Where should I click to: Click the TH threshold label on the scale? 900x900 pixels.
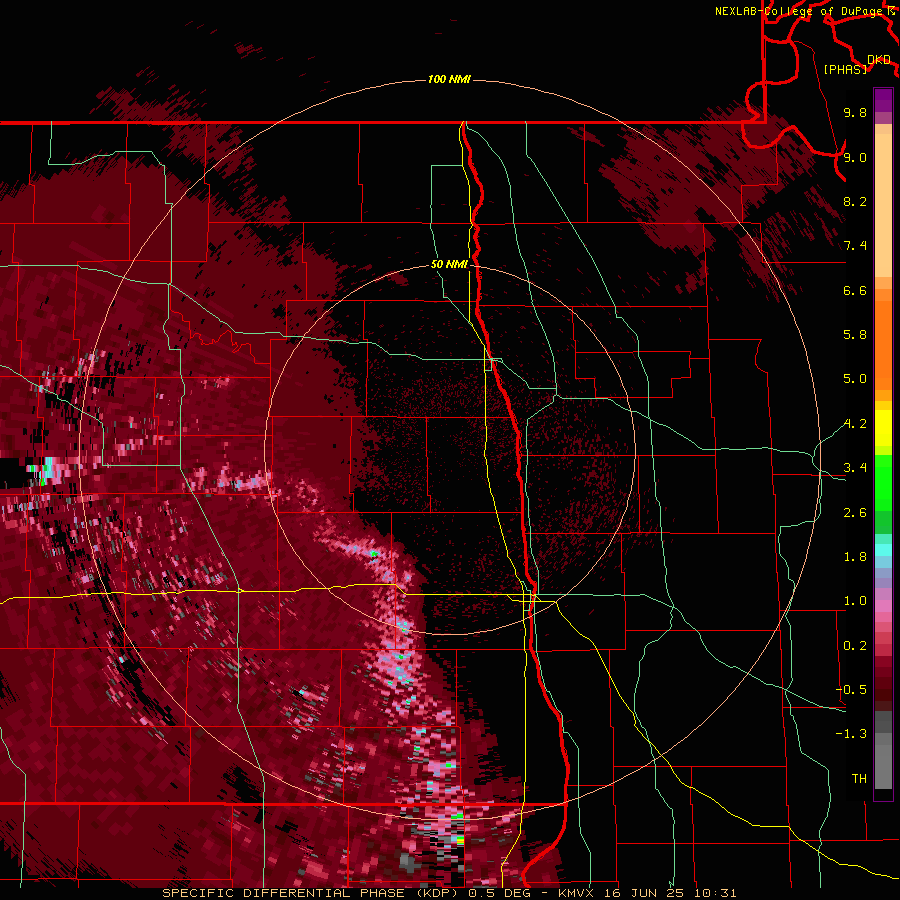coord(859,779)
